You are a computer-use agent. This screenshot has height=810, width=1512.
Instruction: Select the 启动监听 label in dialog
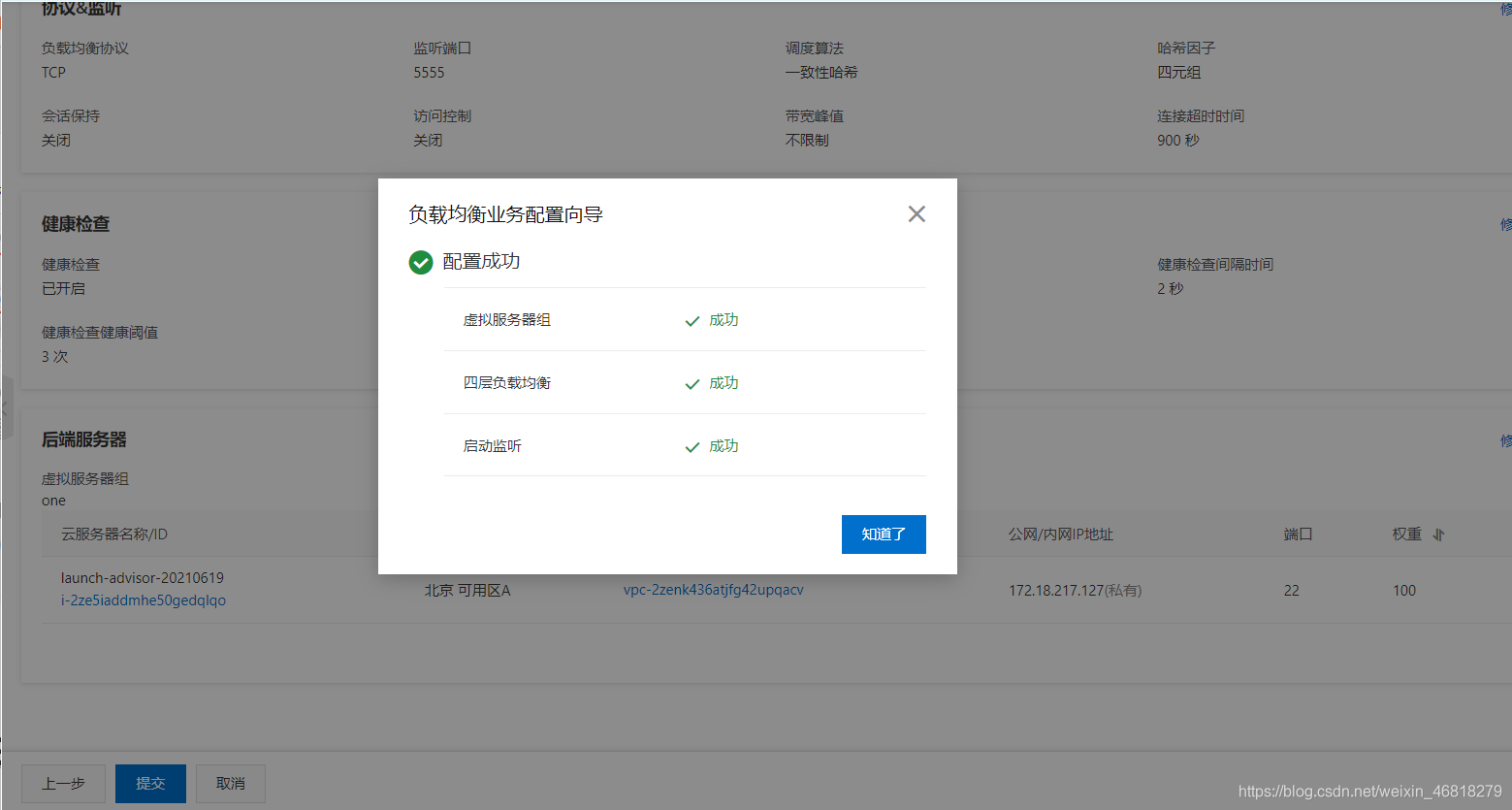[492, 446]
